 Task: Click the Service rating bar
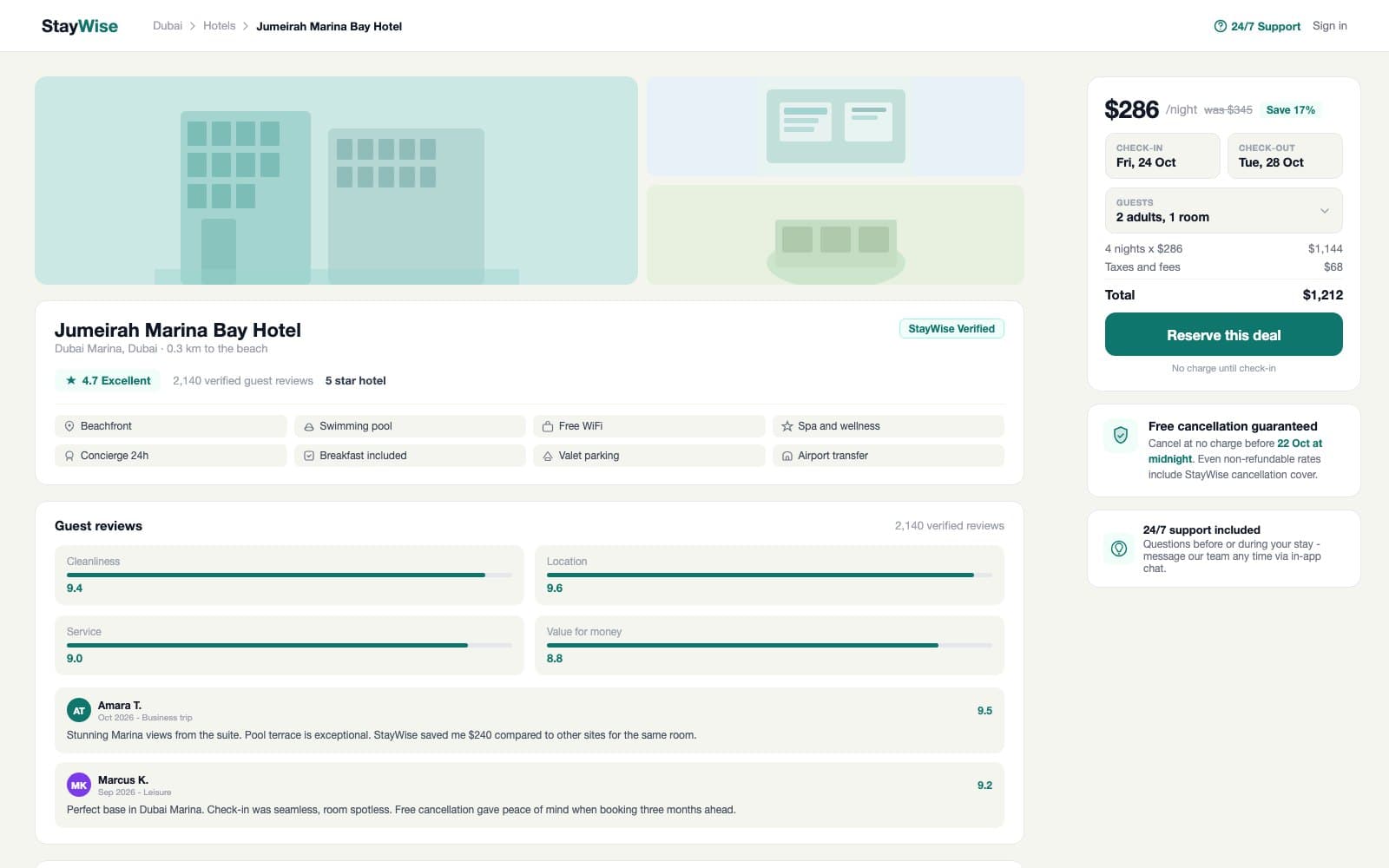289,645
